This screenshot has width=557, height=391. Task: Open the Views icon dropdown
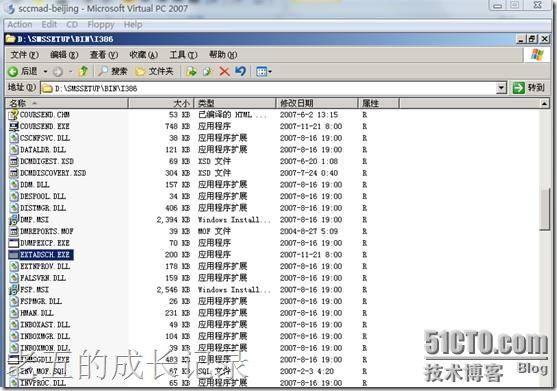tap(264, 72)
